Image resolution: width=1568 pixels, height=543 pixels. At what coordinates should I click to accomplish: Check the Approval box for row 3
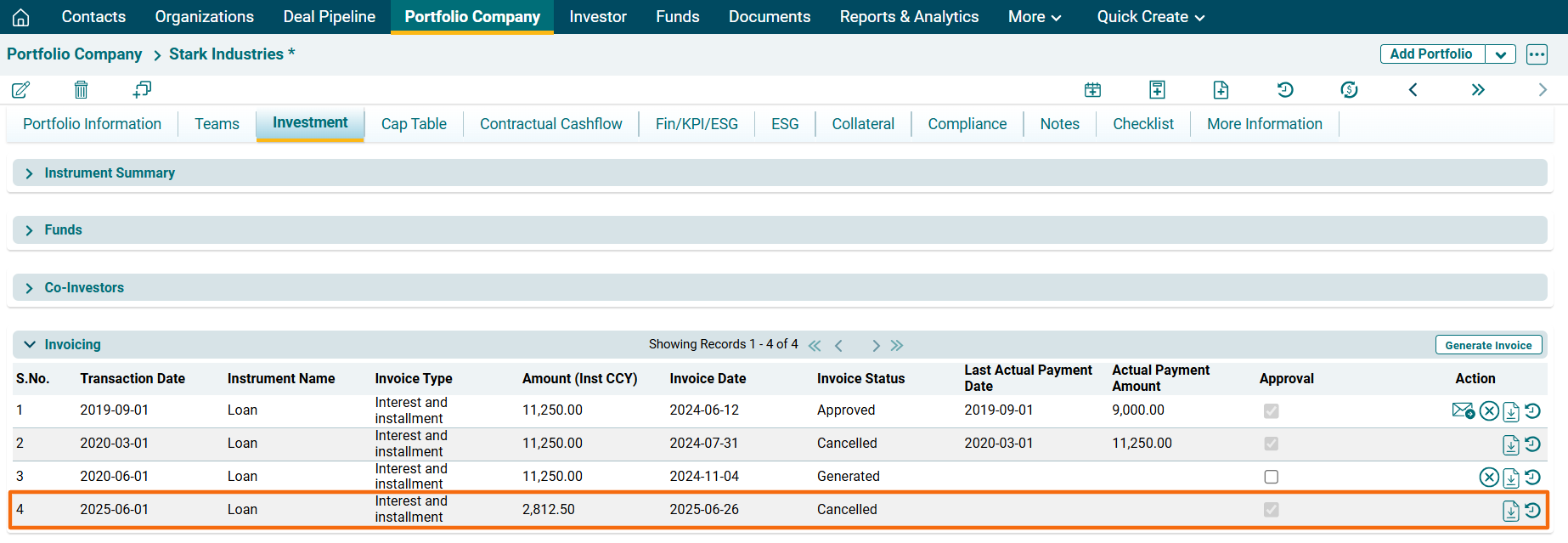[x=1271, y=477]
